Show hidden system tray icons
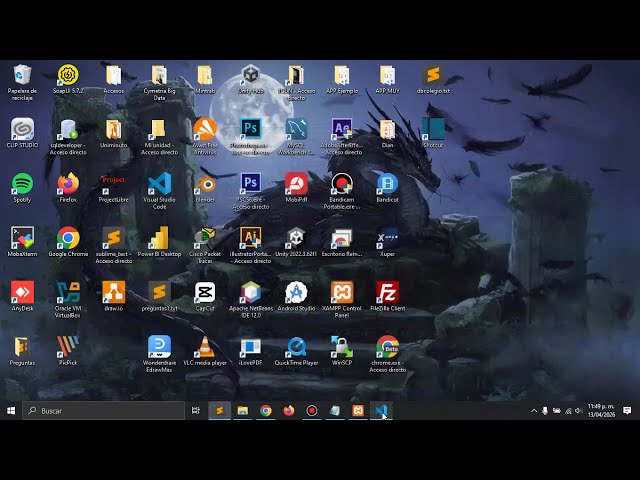The height and width of the screenshot is (480, 640). 534,411
